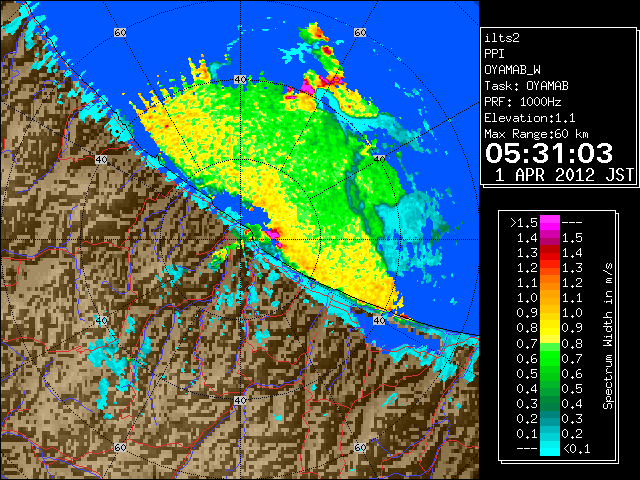Click the "Max Range:60 km" line
The width and height of the screenshot is (640, 480).
tap(536, 134)
